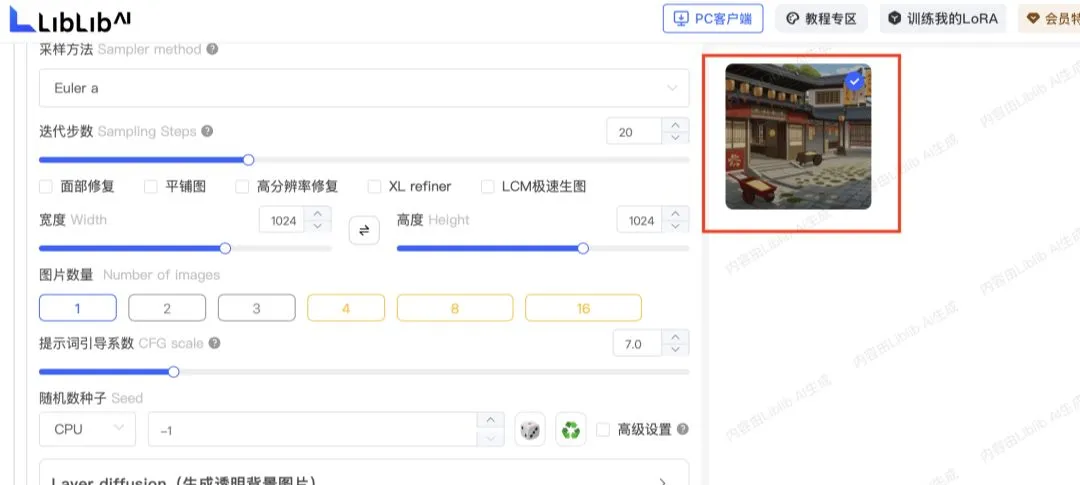1080x485 pixels.
Task: Decrease seed value with down arrow
Action: (x=490, y=438)
